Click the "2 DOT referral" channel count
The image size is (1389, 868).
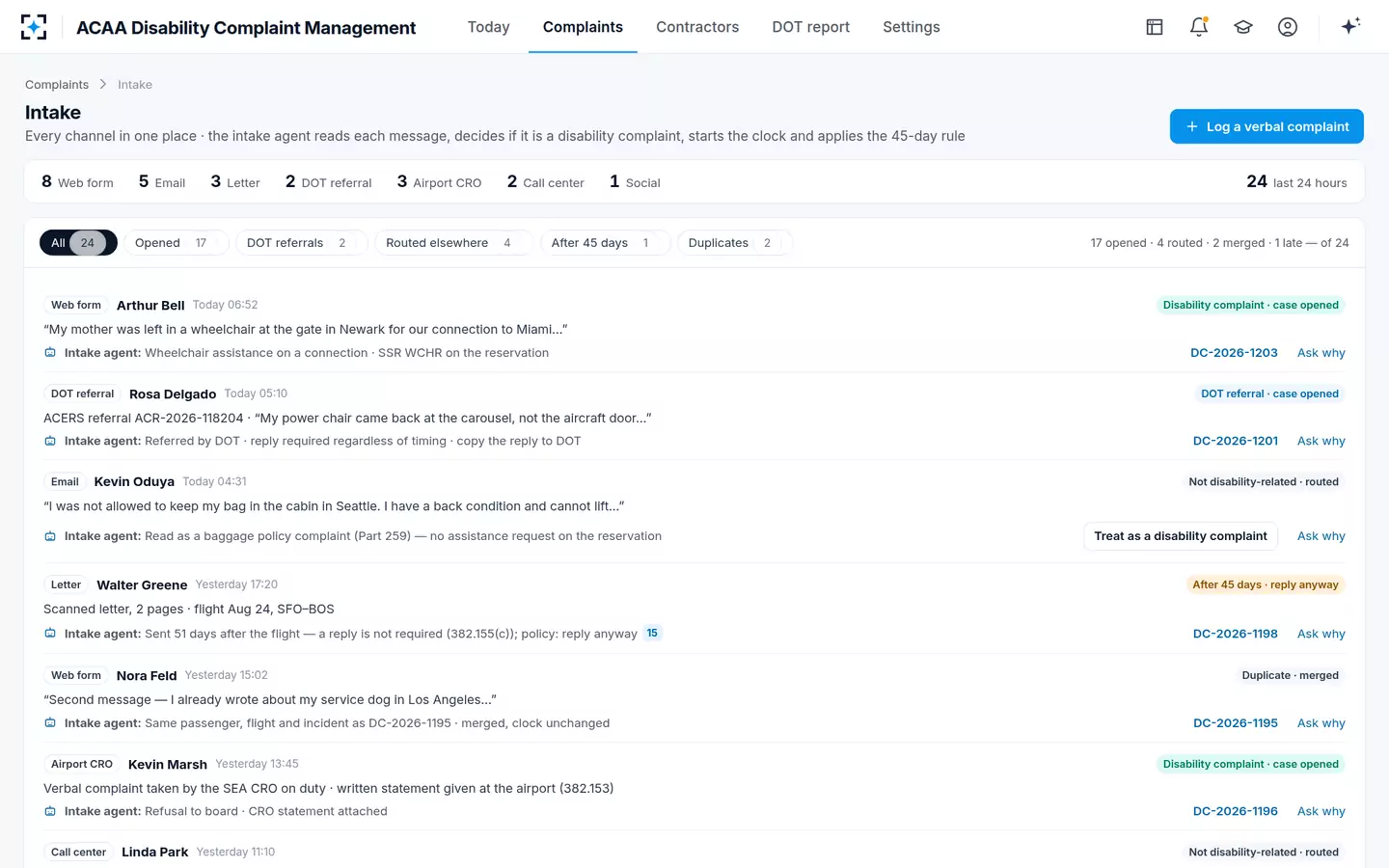pos(328,182)
